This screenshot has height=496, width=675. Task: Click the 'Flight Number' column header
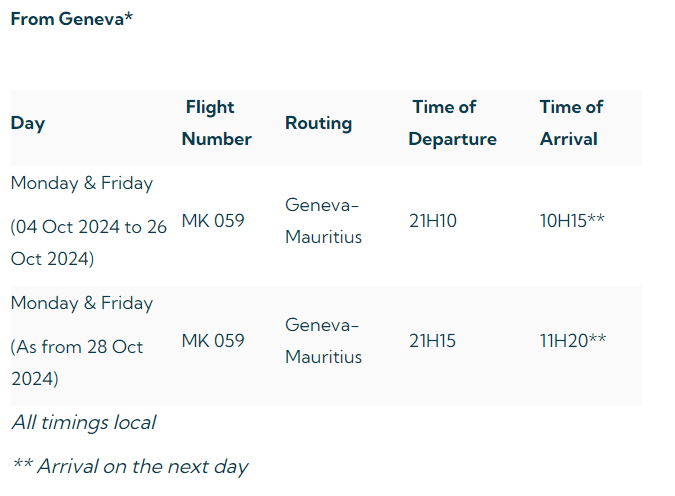coord(216,123)
